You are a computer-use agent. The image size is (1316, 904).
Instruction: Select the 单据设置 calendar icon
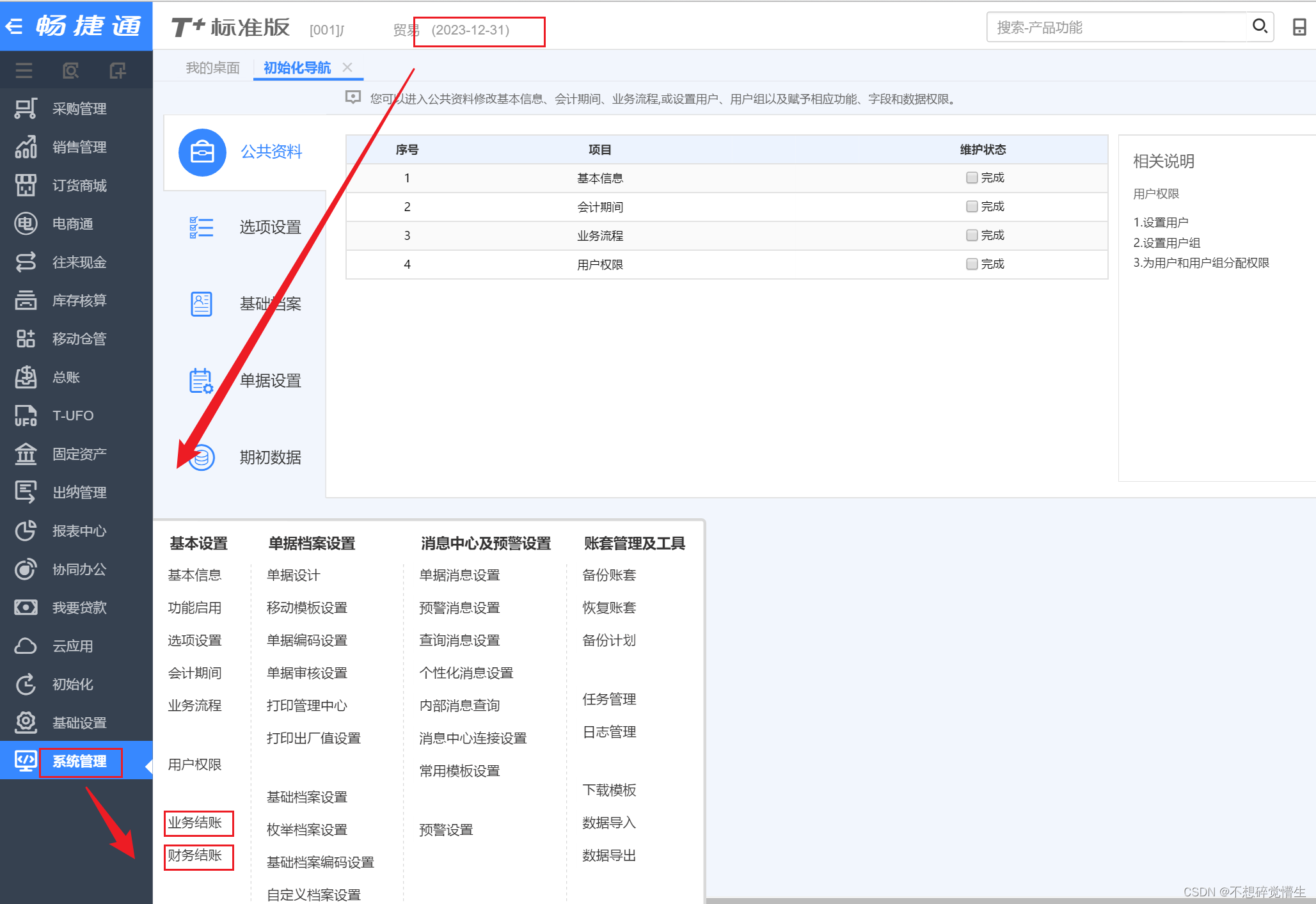point(201,381)
